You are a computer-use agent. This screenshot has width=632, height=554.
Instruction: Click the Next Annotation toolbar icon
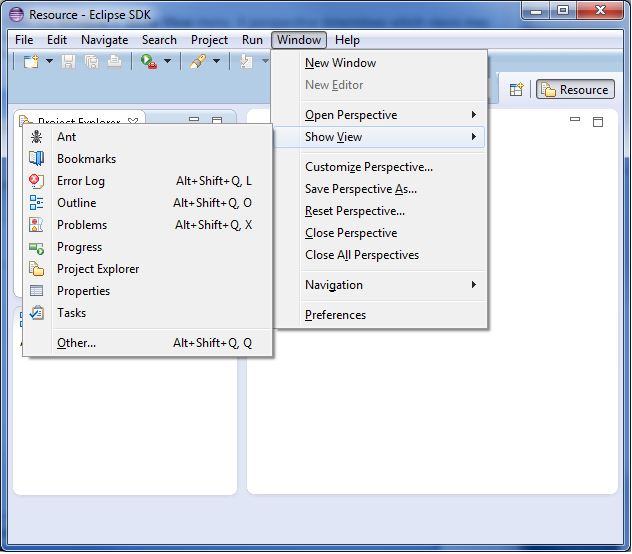tap(246, 62)
